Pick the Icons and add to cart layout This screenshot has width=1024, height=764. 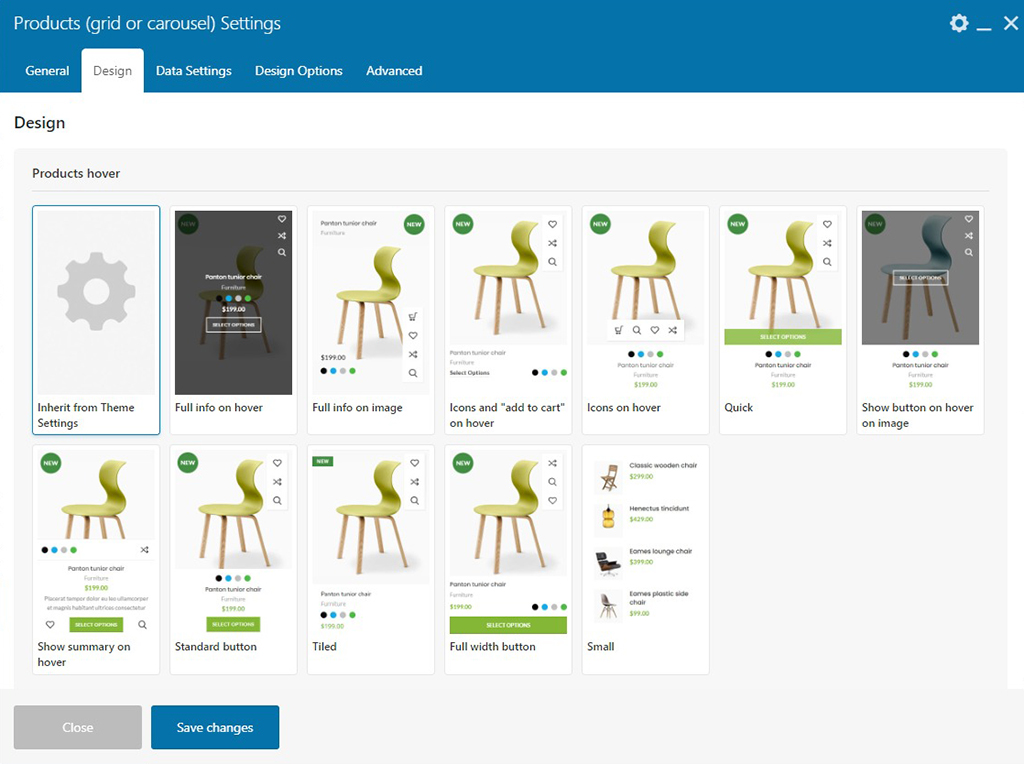(x=507, y=318)
